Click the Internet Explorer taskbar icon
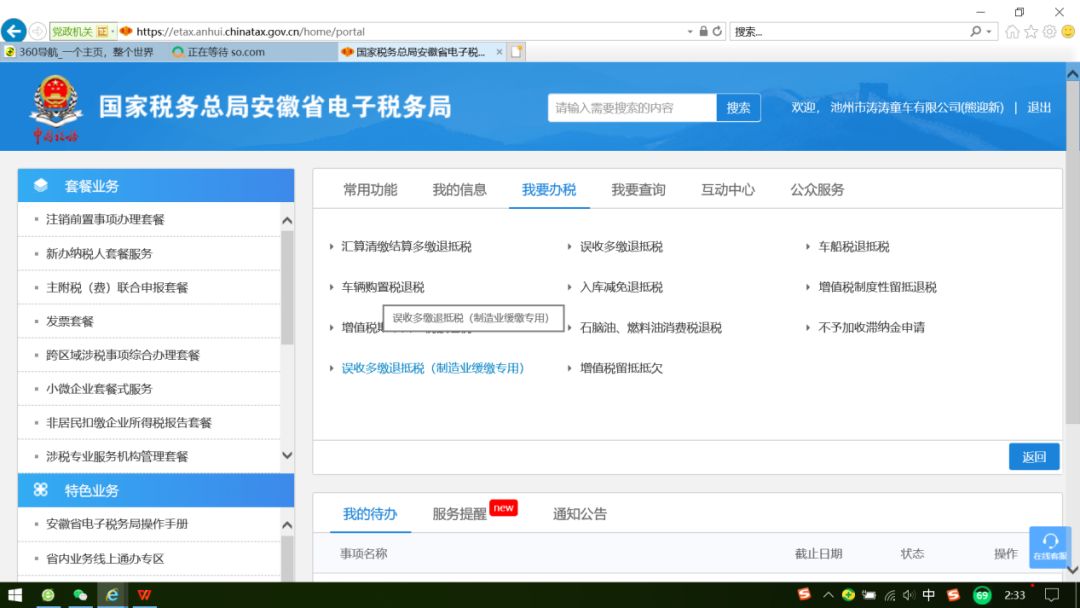Screen dimensions: 1080x608 click(112, 595)
